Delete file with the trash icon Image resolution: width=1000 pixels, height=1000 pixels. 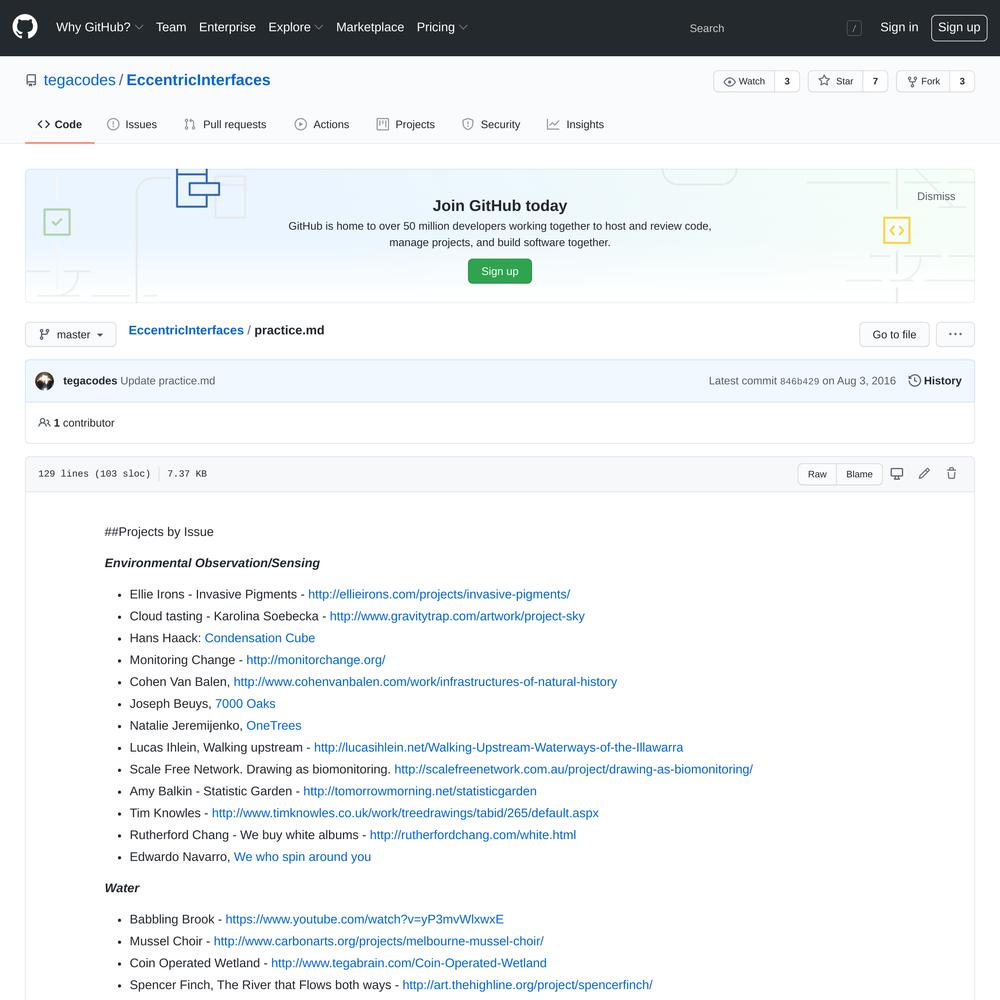coord(952,474)
